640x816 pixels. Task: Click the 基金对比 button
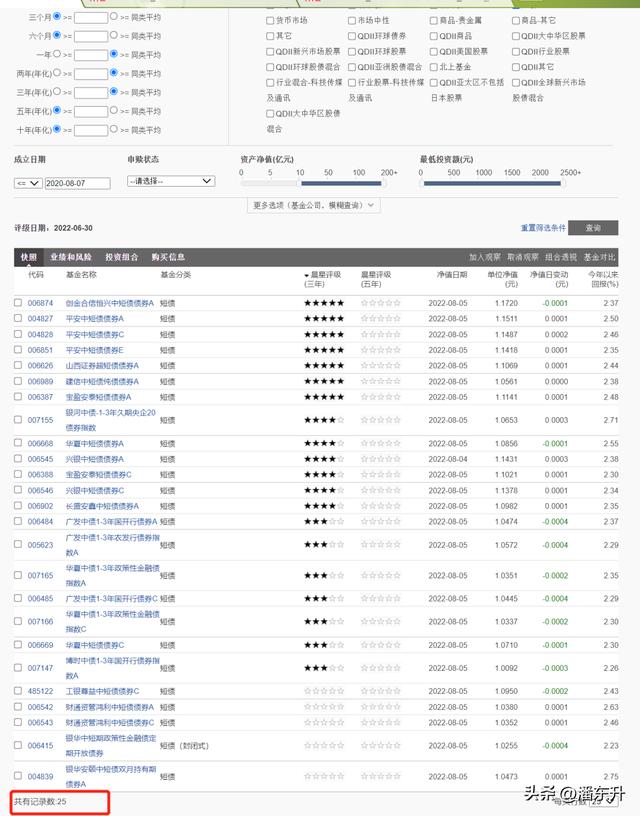599,257
